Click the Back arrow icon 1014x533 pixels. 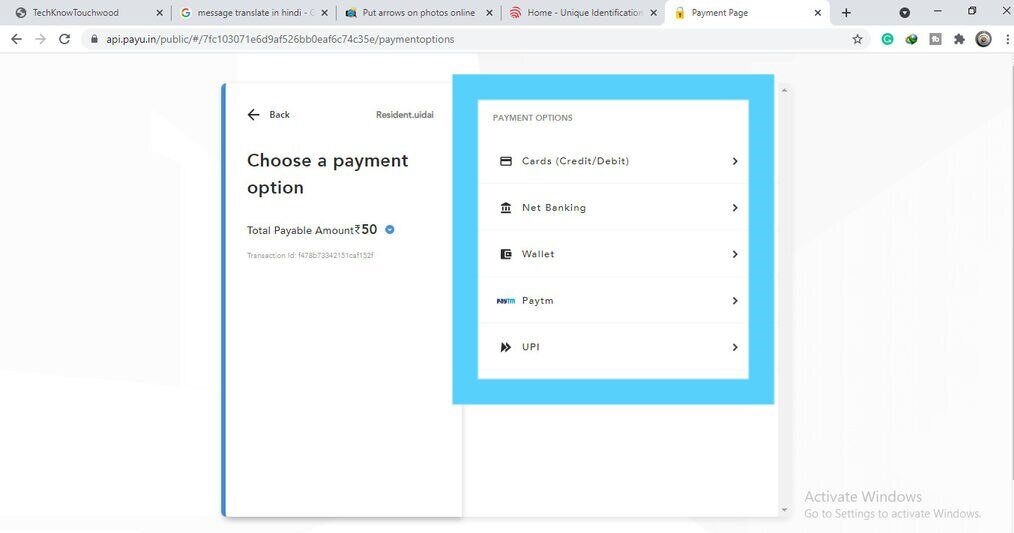254,114
